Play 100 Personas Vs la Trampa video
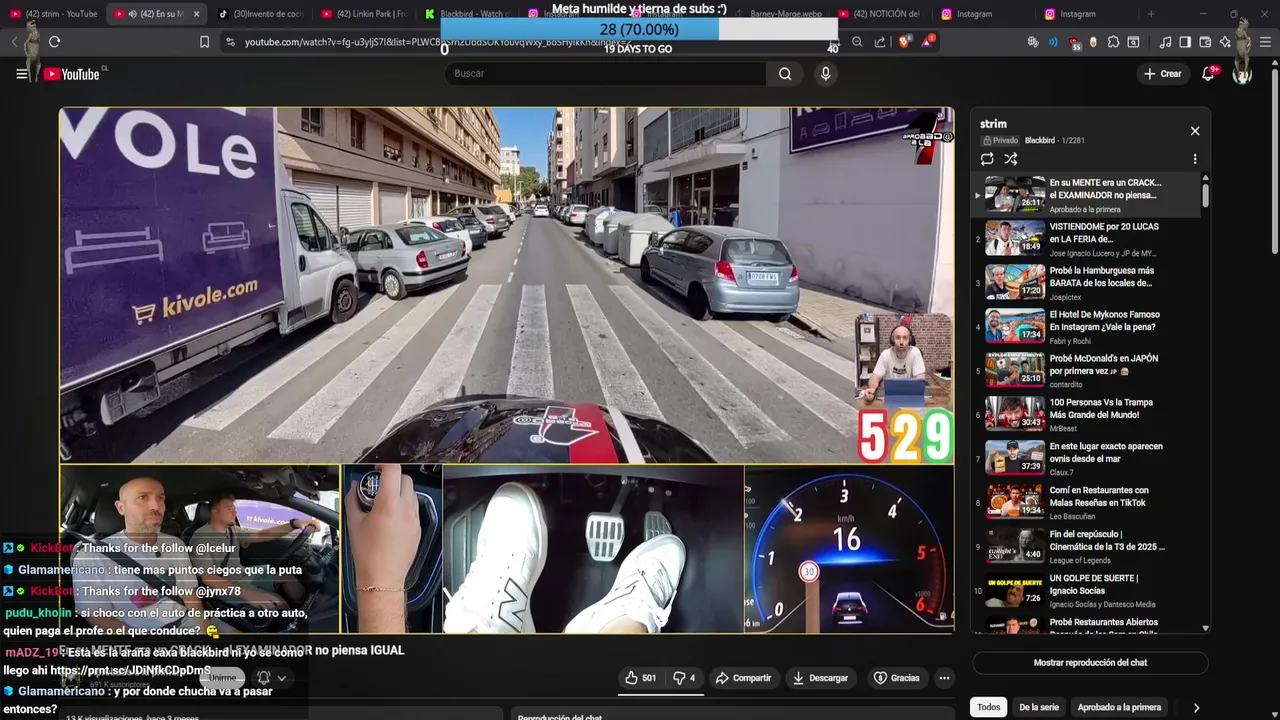This screenshot has width=1280, height=720. (1088, 415)
